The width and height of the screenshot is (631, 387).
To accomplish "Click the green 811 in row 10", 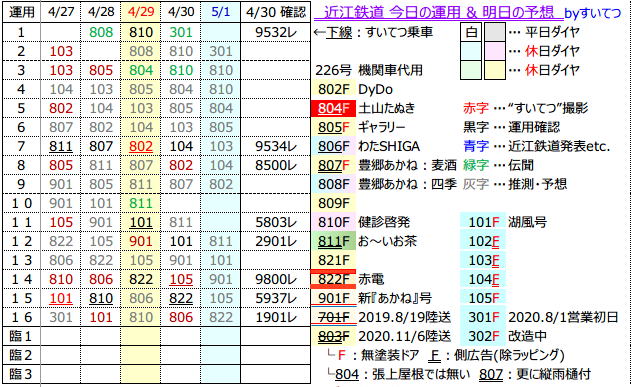I will point(141,203).
